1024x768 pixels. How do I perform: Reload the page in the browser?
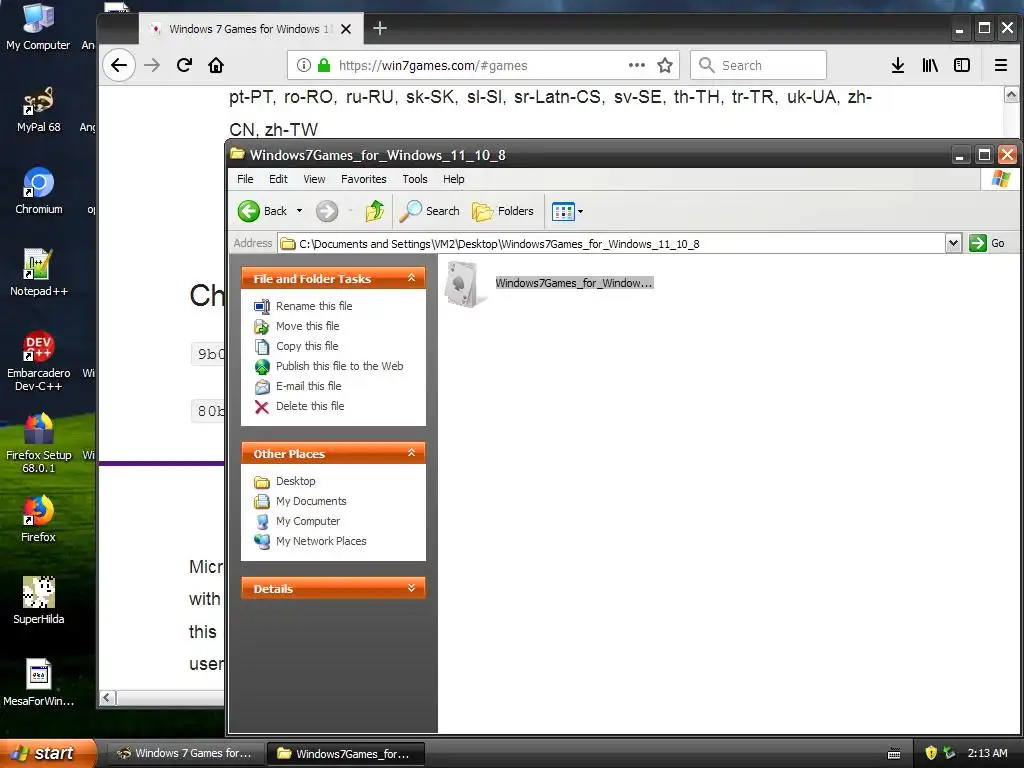pyautogui.click(x=184, y=65)
